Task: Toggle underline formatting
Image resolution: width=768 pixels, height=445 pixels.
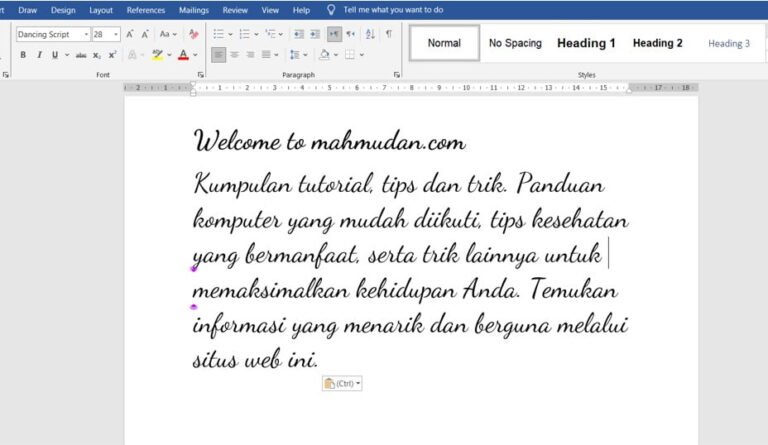Action: click(55, 55)
